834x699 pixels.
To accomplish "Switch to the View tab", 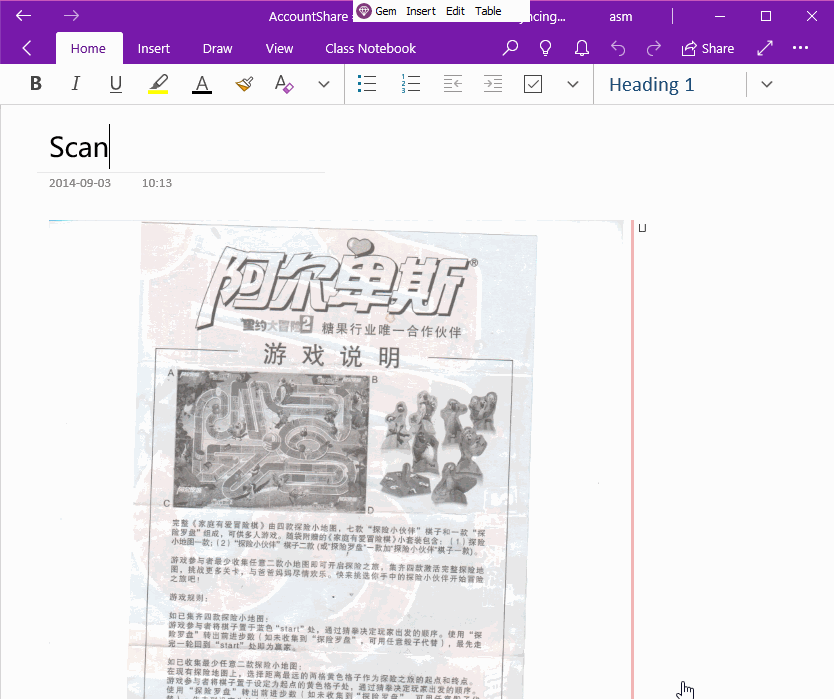I will click(x=279, y=48).
